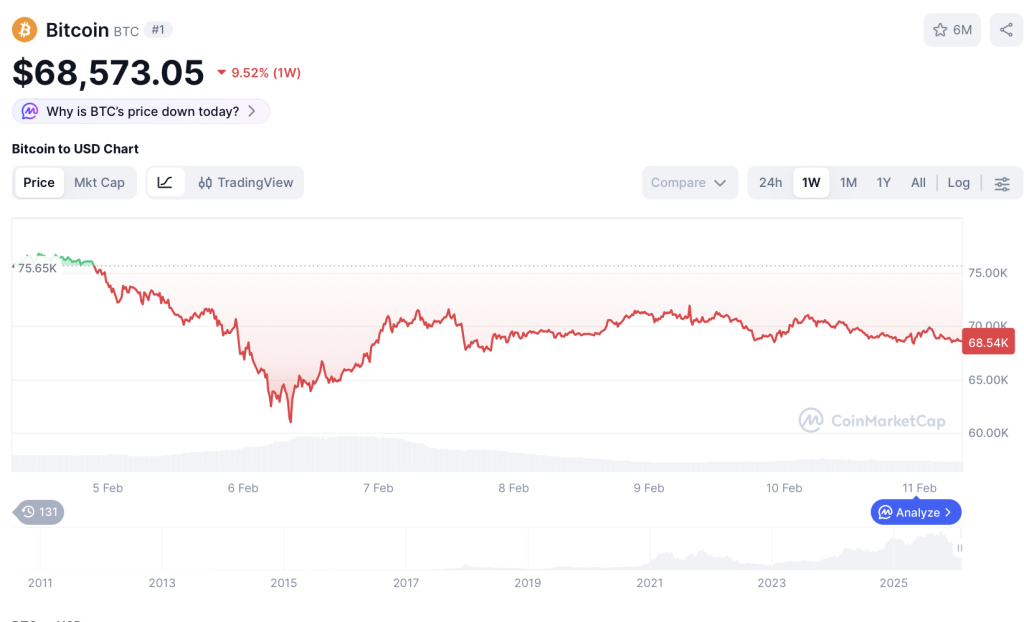The height and width of the screenshot is (622, 1024).
Task: Select the 24h time range tab
Action: (x=770, y=183)
